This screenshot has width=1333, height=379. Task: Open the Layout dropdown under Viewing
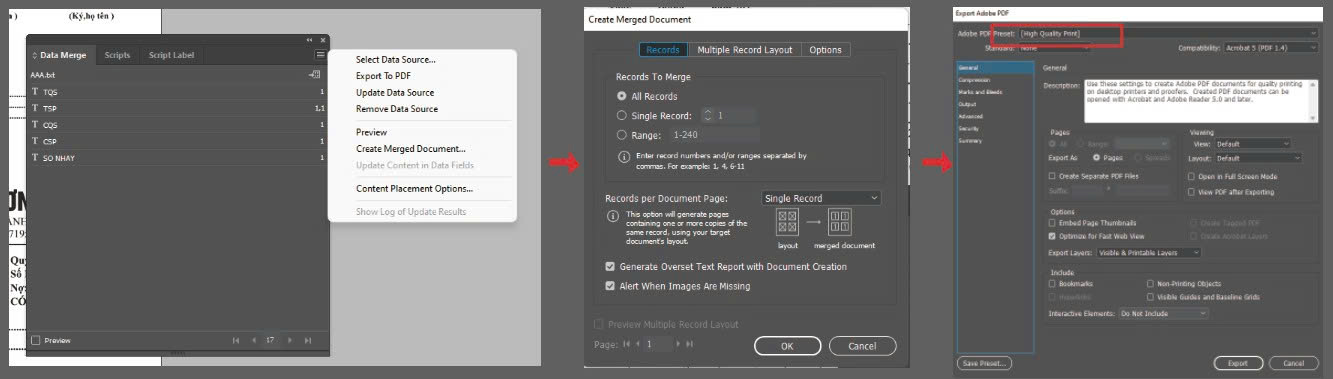click(1258, 158)
